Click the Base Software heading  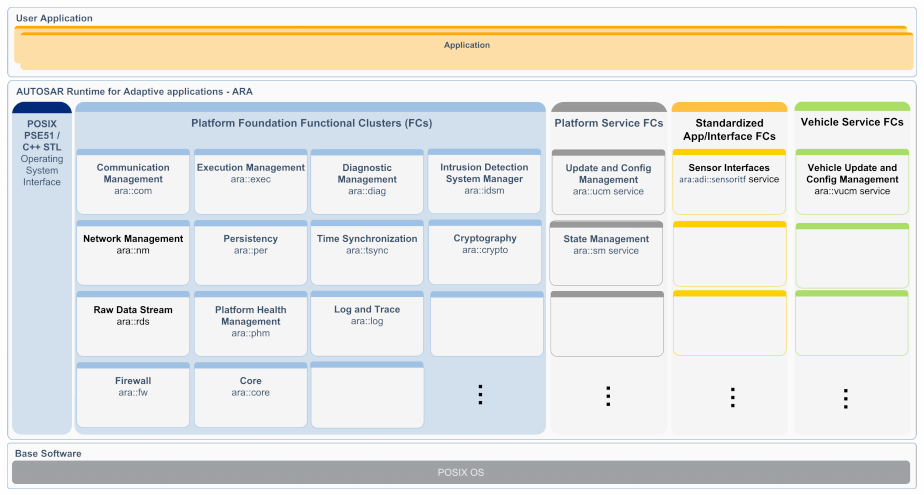(x=48, y=454)
